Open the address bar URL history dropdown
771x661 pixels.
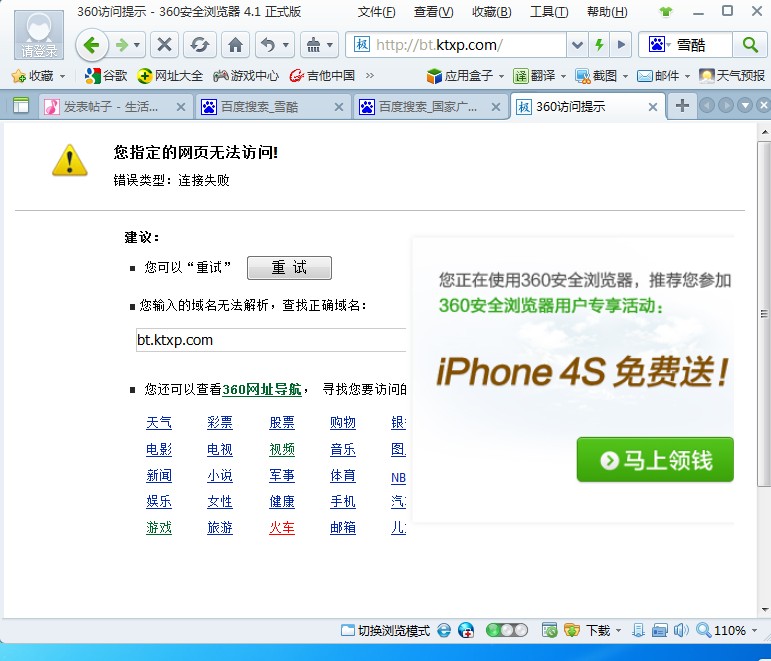pyautogui.click(x=577, y=45)
